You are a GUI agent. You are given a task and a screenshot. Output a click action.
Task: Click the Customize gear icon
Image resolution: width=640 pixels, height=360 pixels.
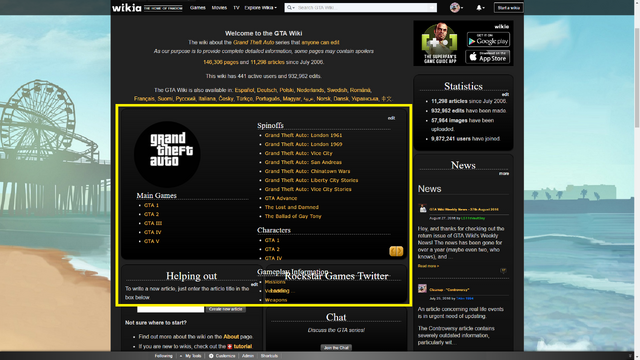(x=211, y=356)
